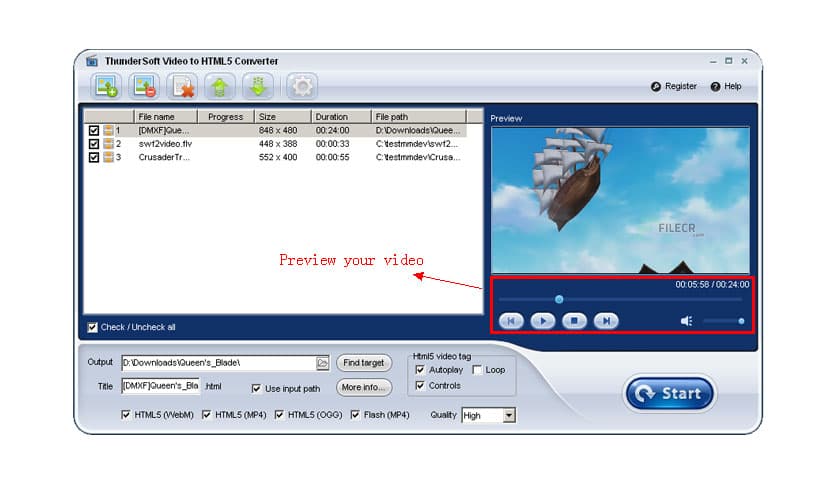Click the File path column header
Viewport: 836px width, 484px height.
[419, 117]
